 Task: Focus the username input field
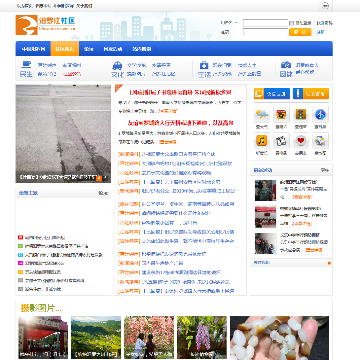coord(265,23)
